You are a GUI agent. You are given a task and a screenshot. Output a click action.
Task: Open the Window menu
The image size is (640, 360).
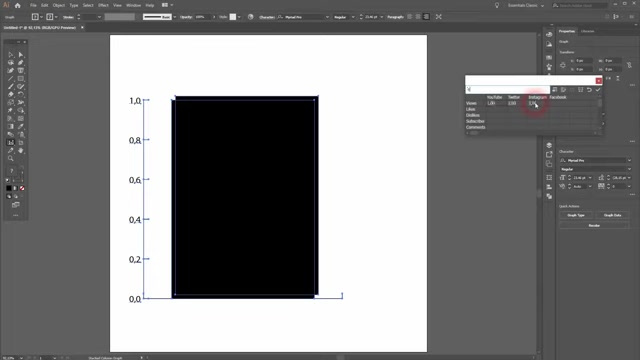[133, 5]
